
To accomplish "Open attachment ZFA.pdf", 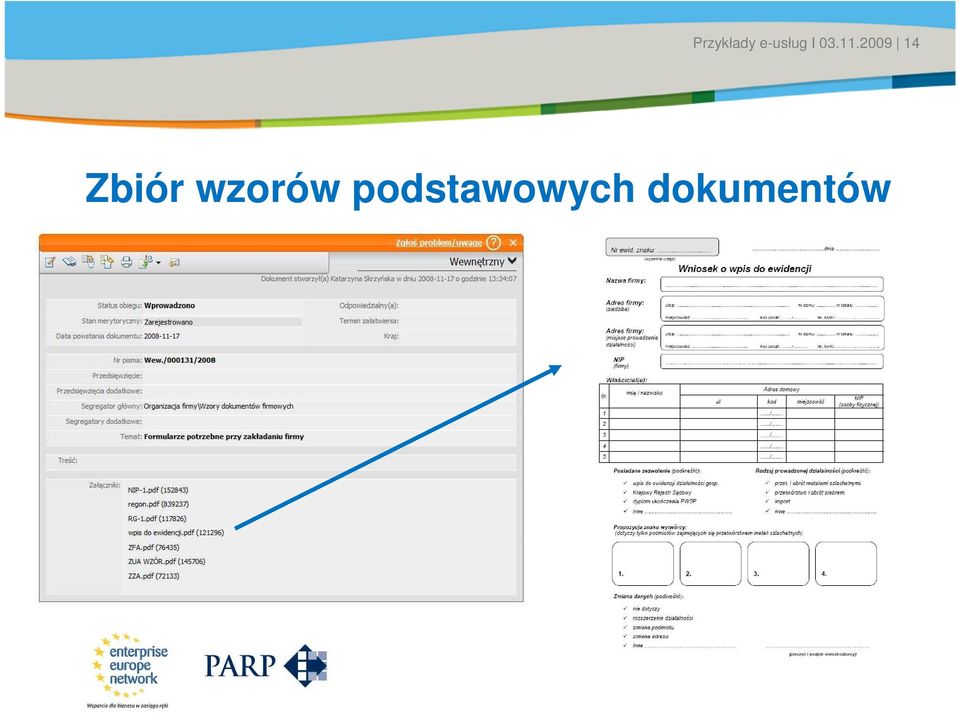I will pyautogui.click(x=154, y=547).
